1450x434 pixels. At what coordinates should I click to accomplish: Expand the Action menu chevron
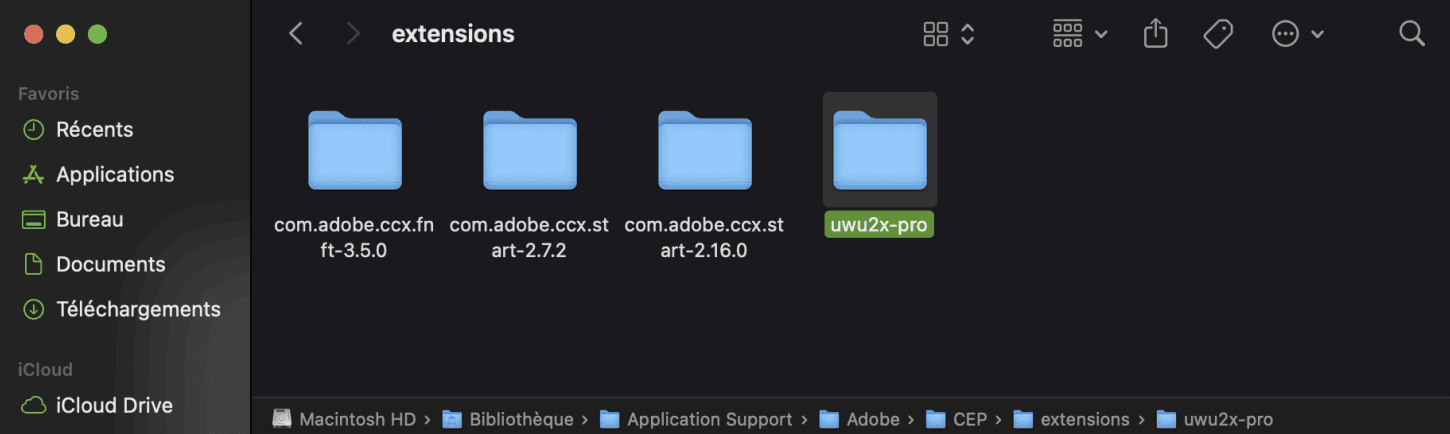pyautogui.click(x=1317, y=35)
